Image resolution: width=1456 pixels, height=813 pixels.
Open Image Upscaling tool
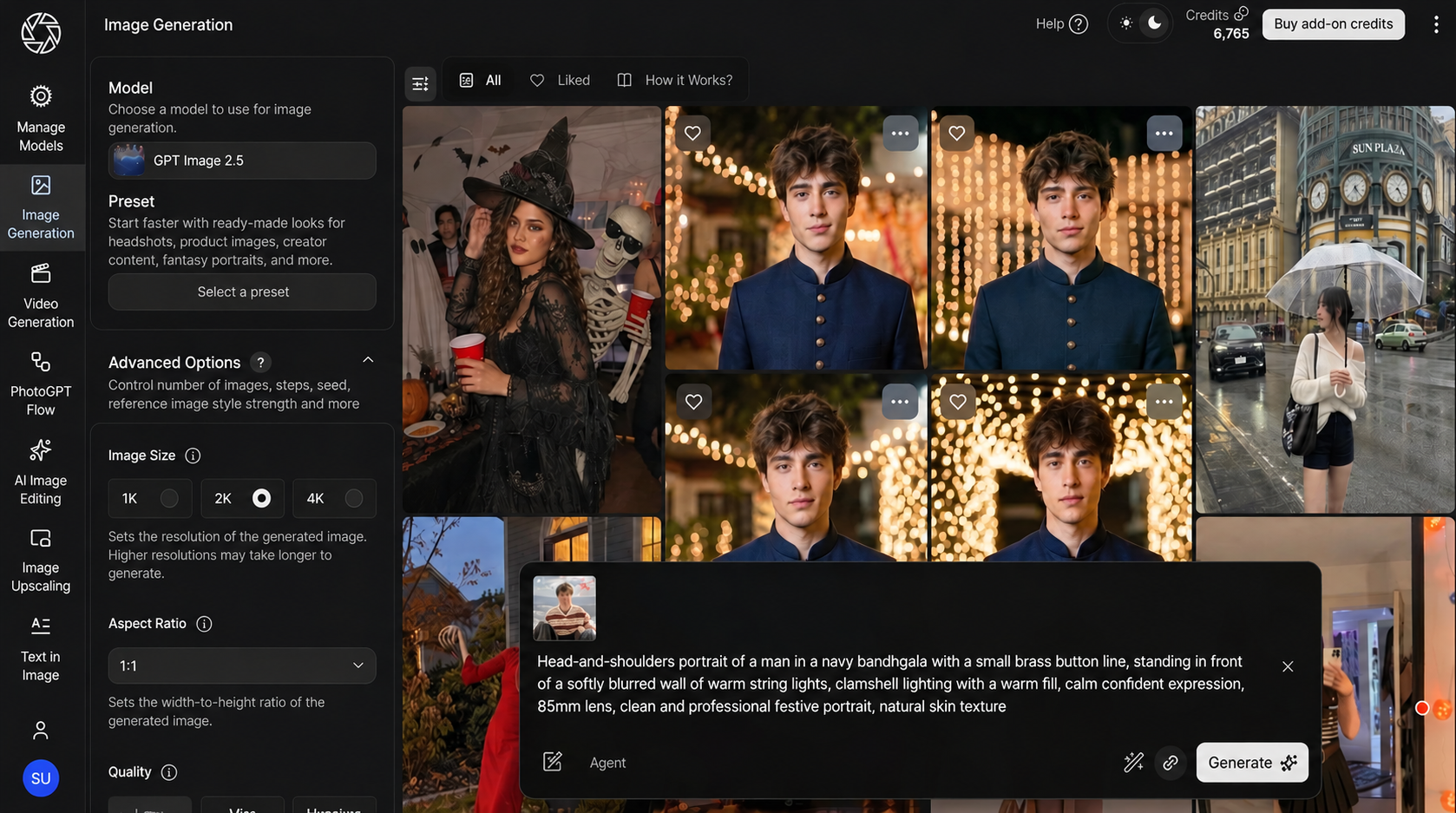coord(41,561)
